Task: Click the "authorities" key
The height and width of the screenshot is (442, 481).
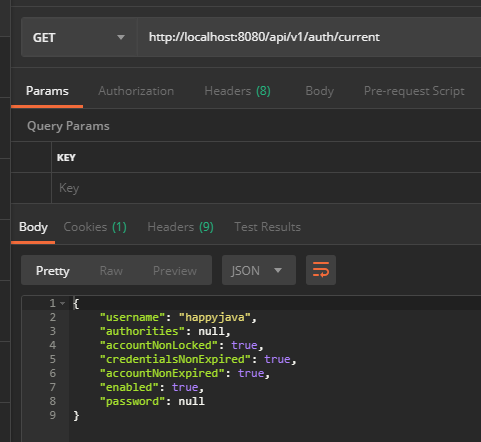Action: 142,331
